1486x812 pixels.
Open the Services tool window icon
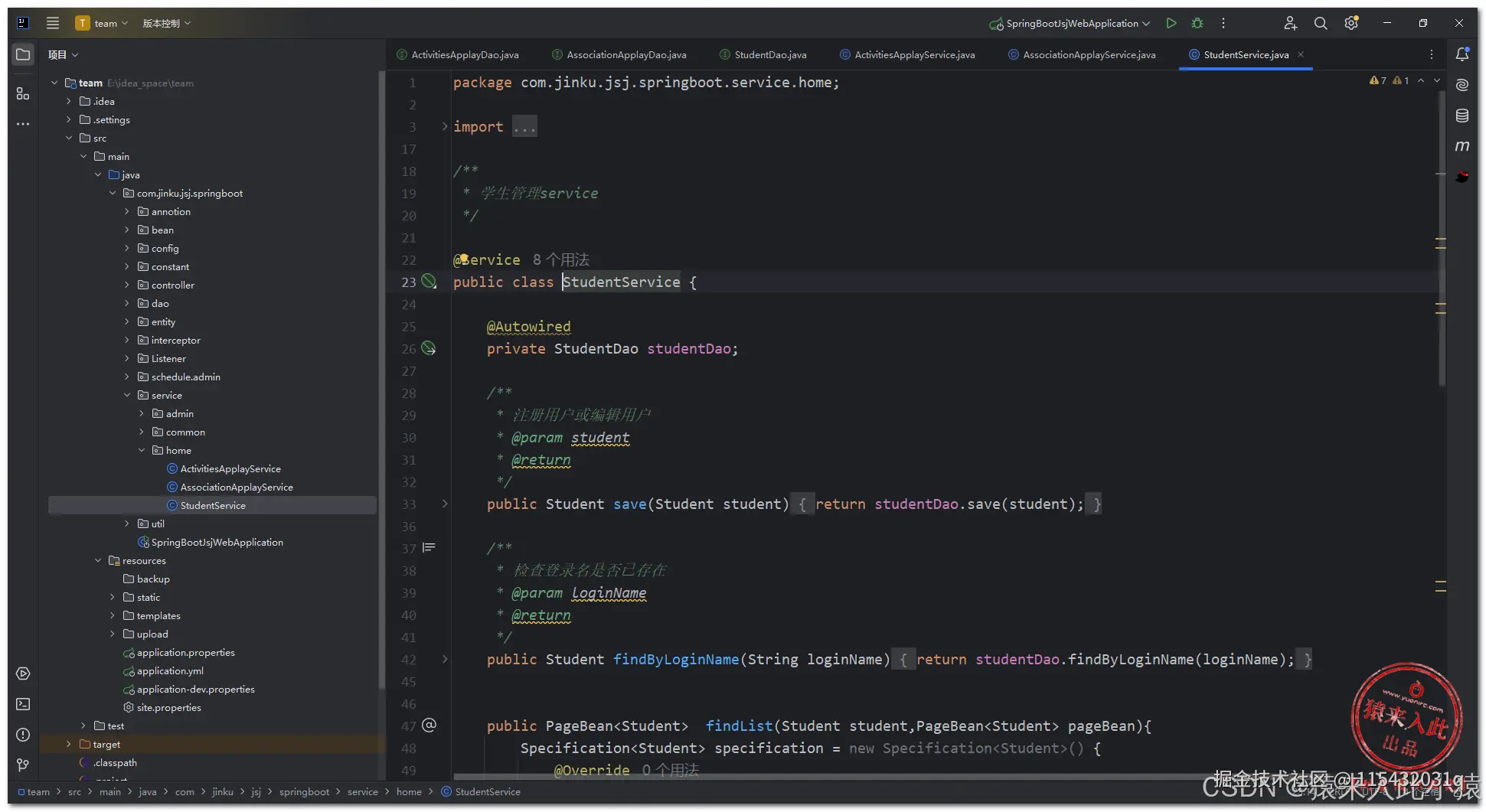pyautogui.click(x=23, y=673)
